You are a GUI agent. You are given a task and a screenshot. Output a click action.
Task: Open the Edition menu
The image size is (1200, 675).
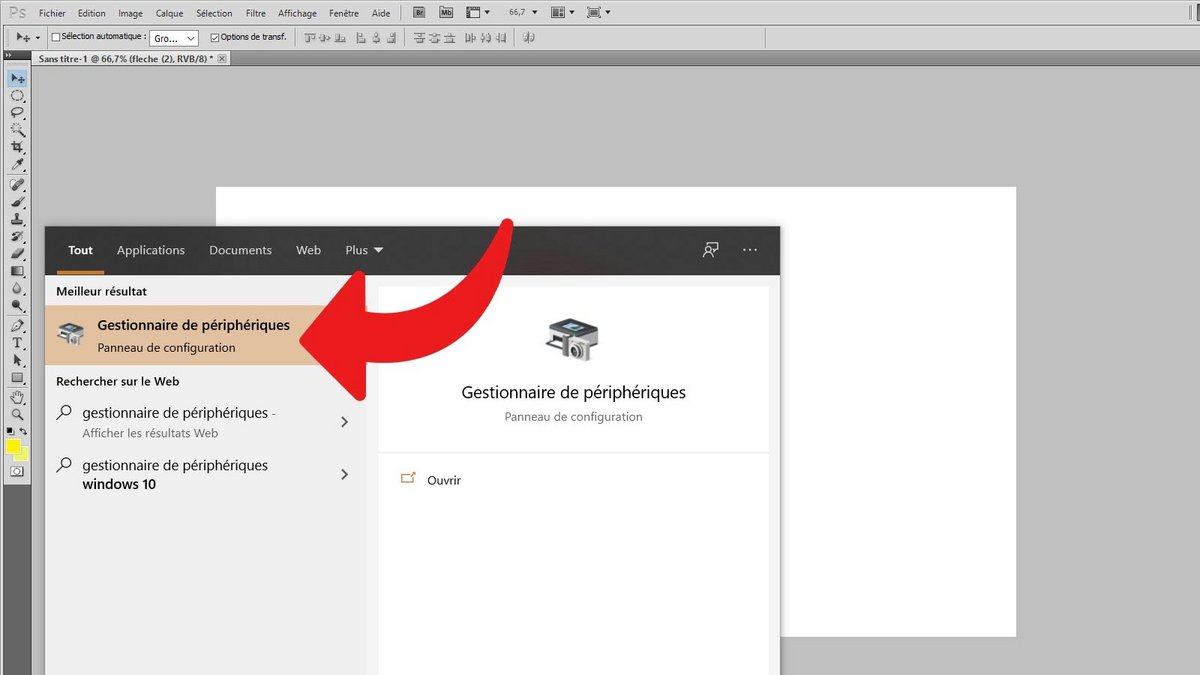tap(91, 13)
